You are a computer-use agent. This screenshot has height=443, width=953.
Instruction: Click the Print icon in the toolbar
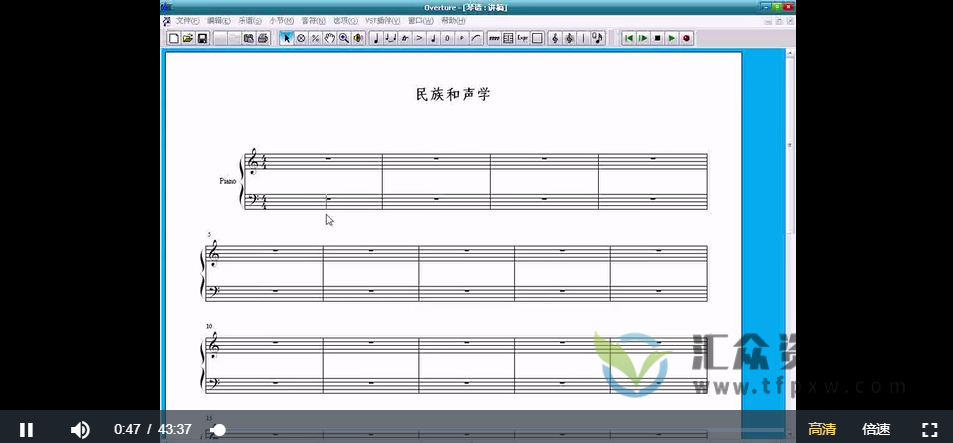tap(263, 39)
